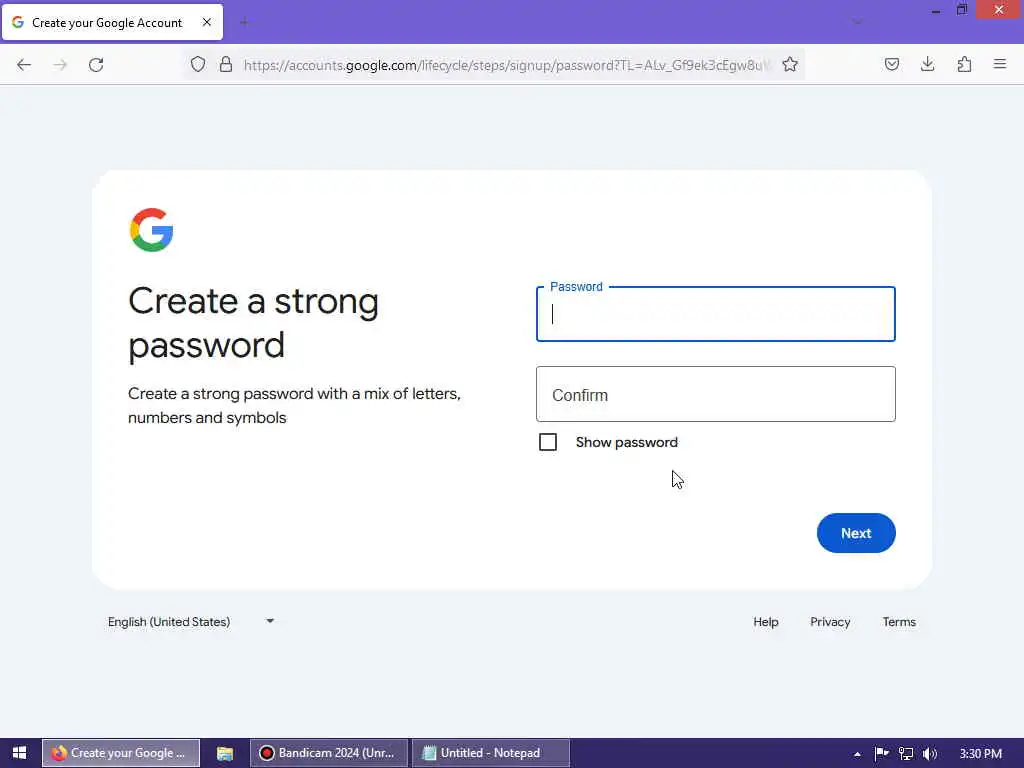Switch to Firefox taskbar button

click(121, 753)
